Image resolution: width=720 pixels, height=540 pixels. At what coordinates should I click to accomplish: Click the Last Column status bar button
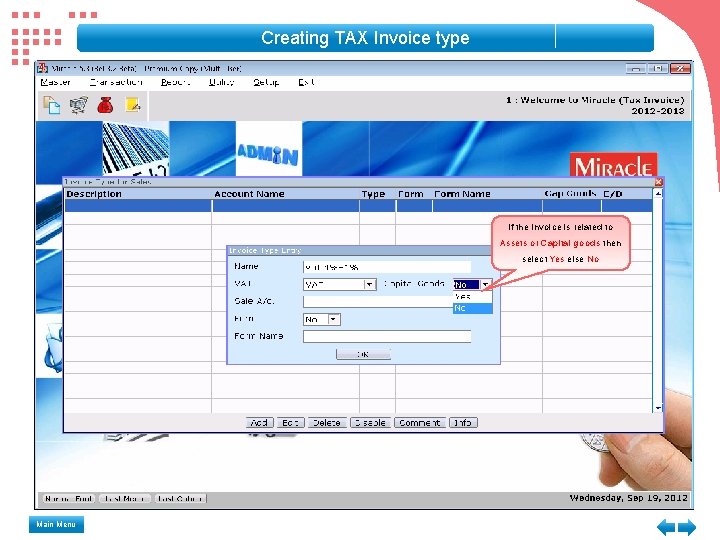coord(180,498)
